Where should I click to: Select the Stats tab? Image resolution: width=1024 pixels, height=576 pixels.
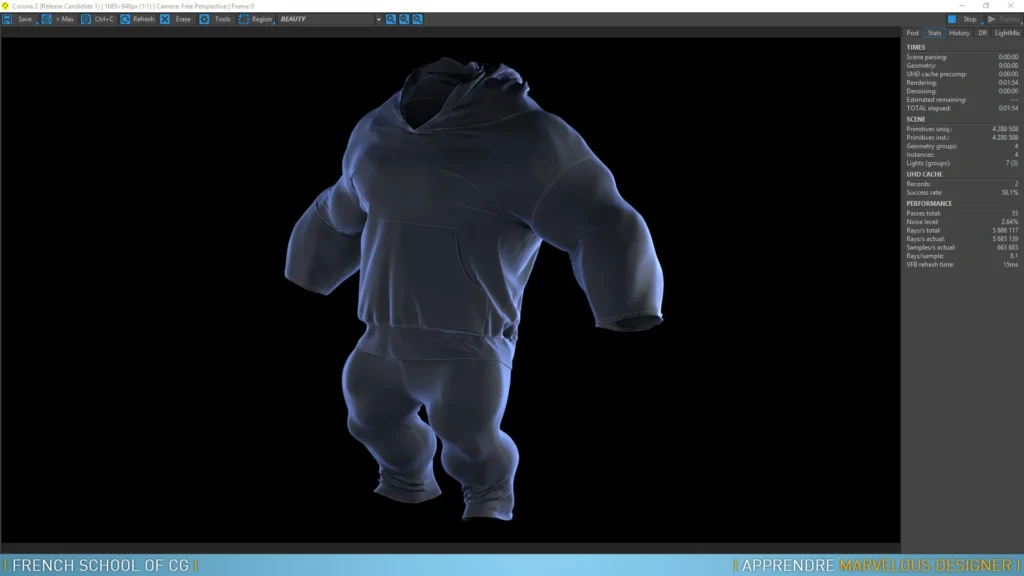point(934,33)
